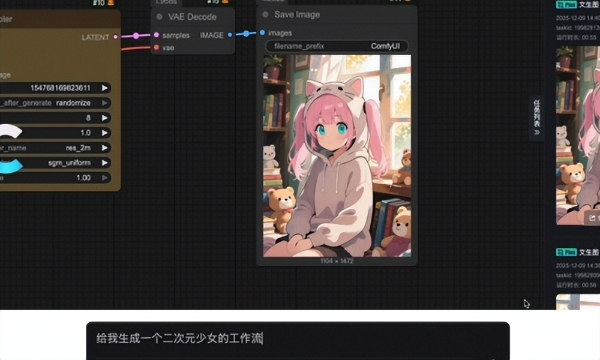
Task: Click the VAE Decode node title
Action: pyautogui.click(x=192, y=17)
